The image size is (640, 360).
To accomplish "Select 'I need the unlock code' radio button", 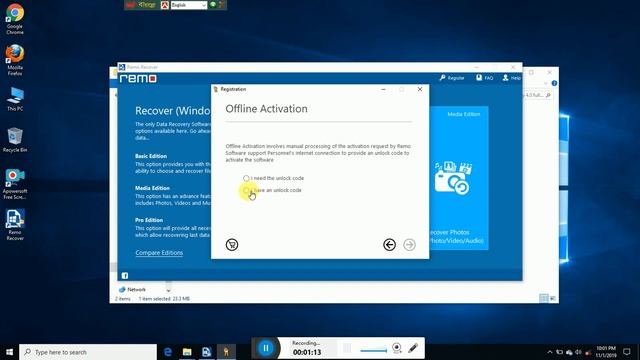I will [246, 178].
